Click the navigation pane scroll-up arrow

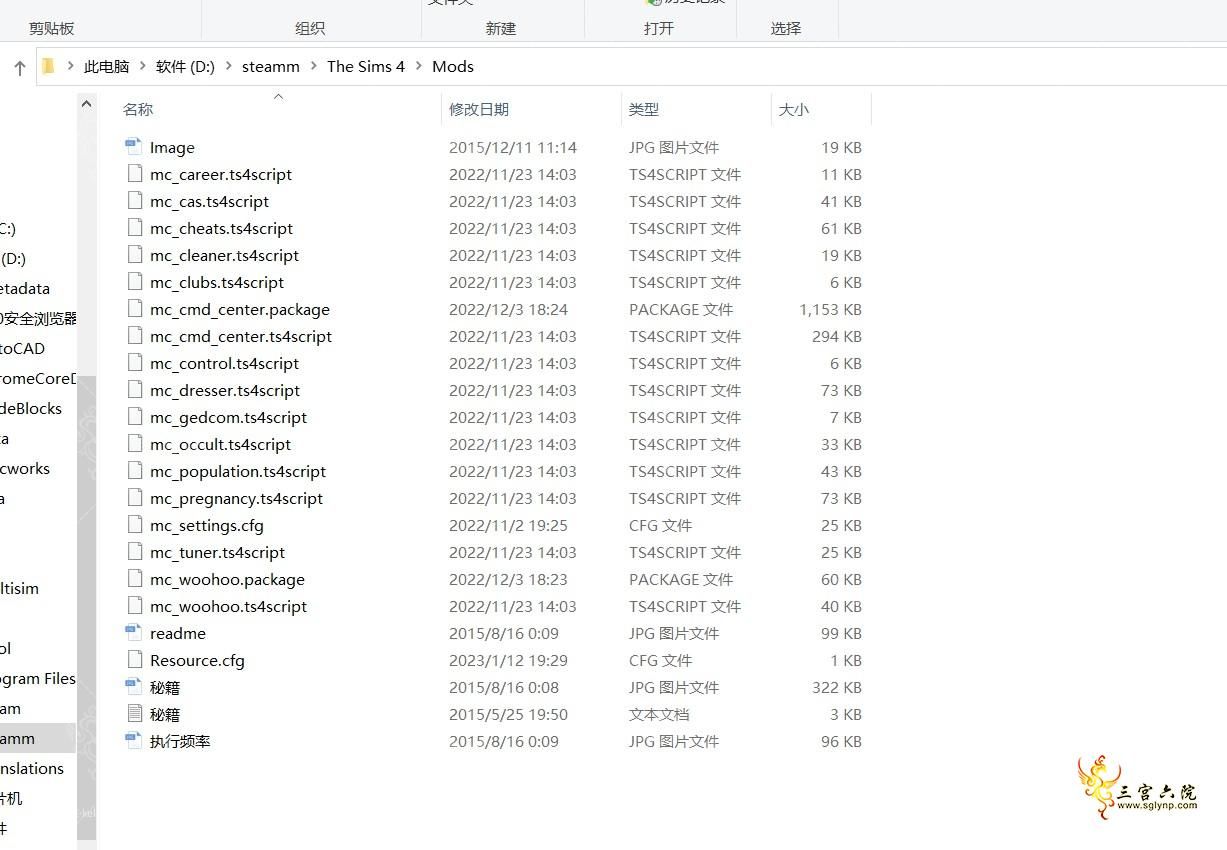[86, 103]
